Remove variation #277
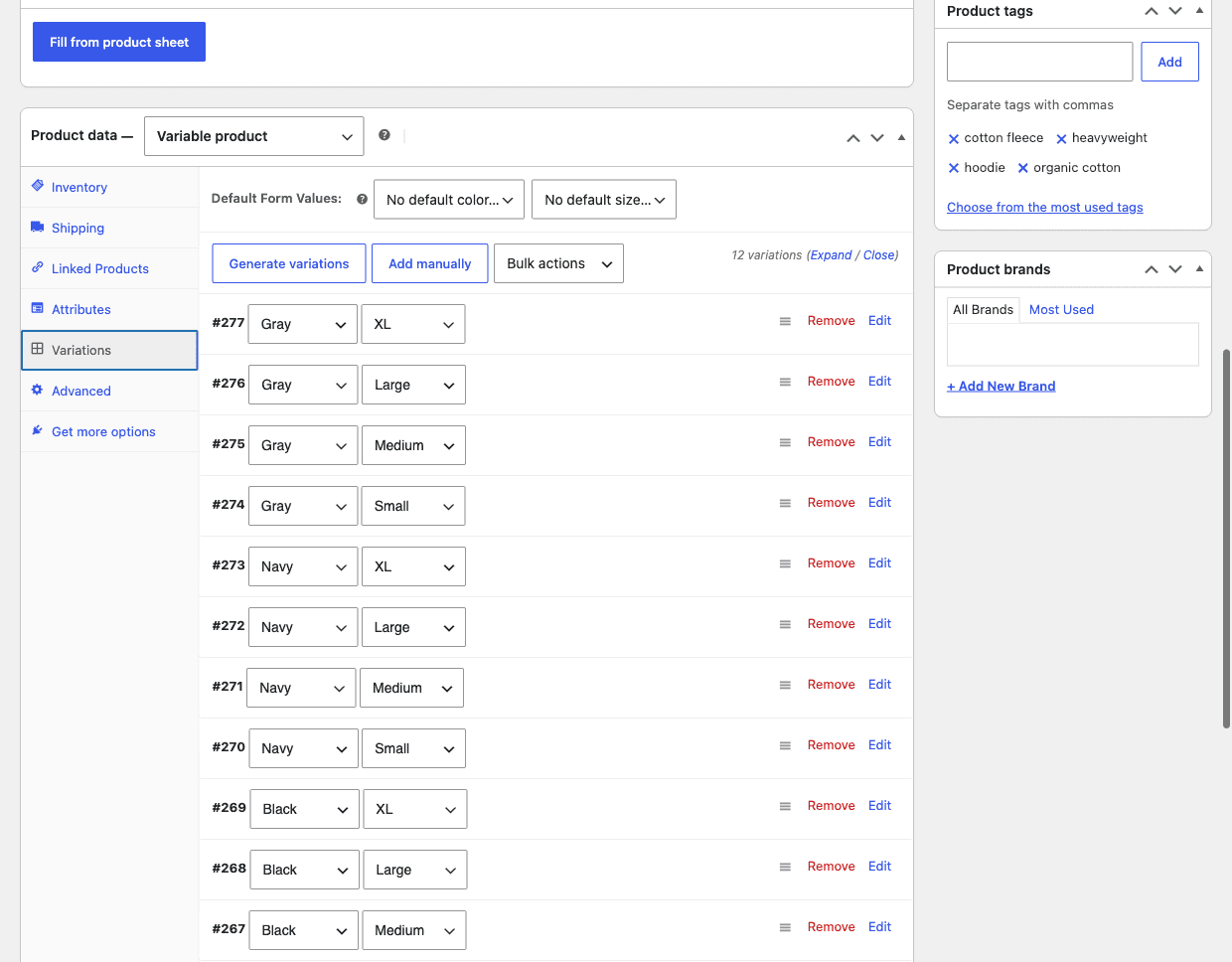The width and height of the screenshot is (1232, 962). click(x=831, y=321)
